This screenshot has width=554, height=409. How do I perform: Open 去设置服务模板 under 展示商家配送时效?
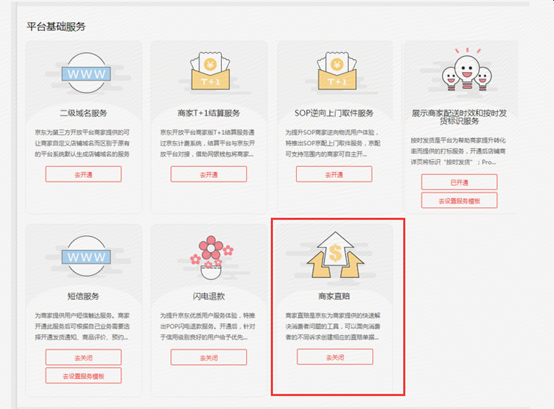(459, 201)
